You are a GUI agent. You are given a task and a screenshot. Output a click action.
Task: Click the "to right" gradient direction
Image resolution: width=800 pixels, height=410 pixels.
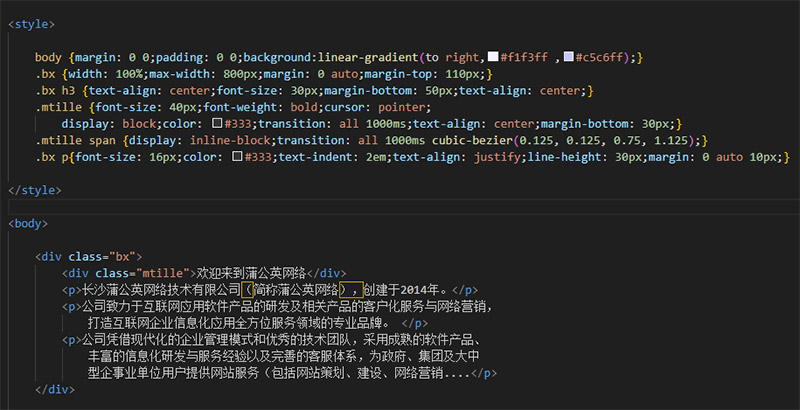pos(453,57)
